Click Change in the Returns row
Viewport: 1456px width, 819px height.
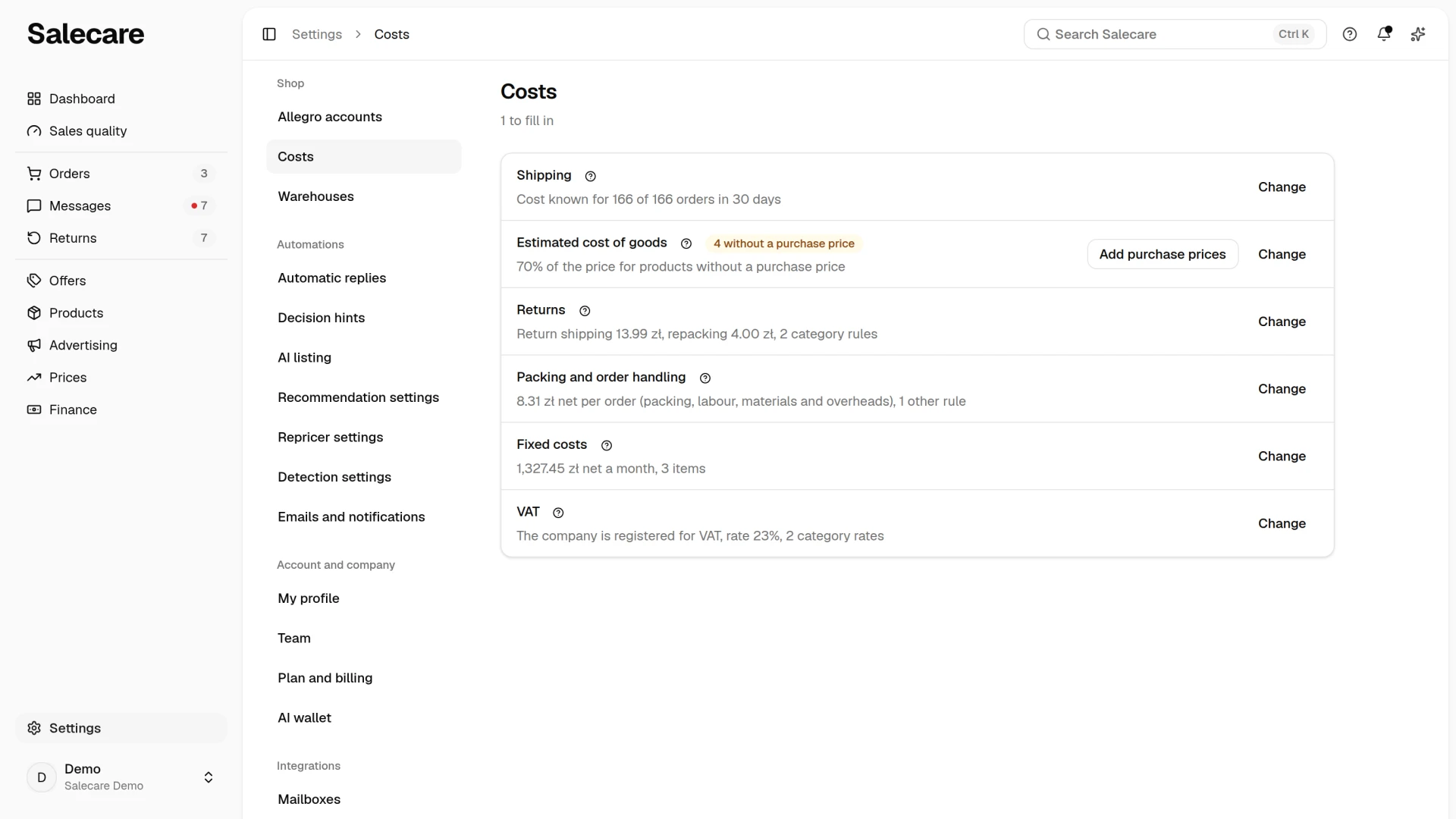pyautogui.click(x=1282, y=322)
